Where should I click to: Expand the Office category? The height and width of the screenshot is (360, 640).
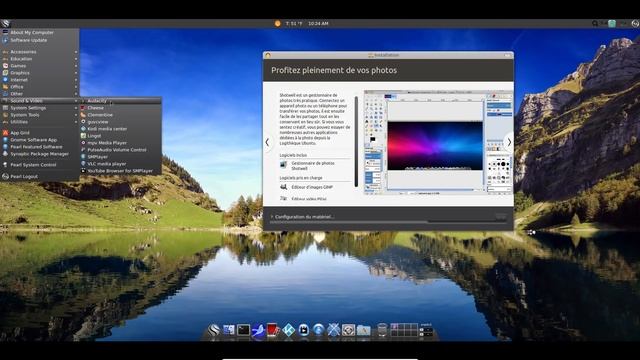point(40,87)
